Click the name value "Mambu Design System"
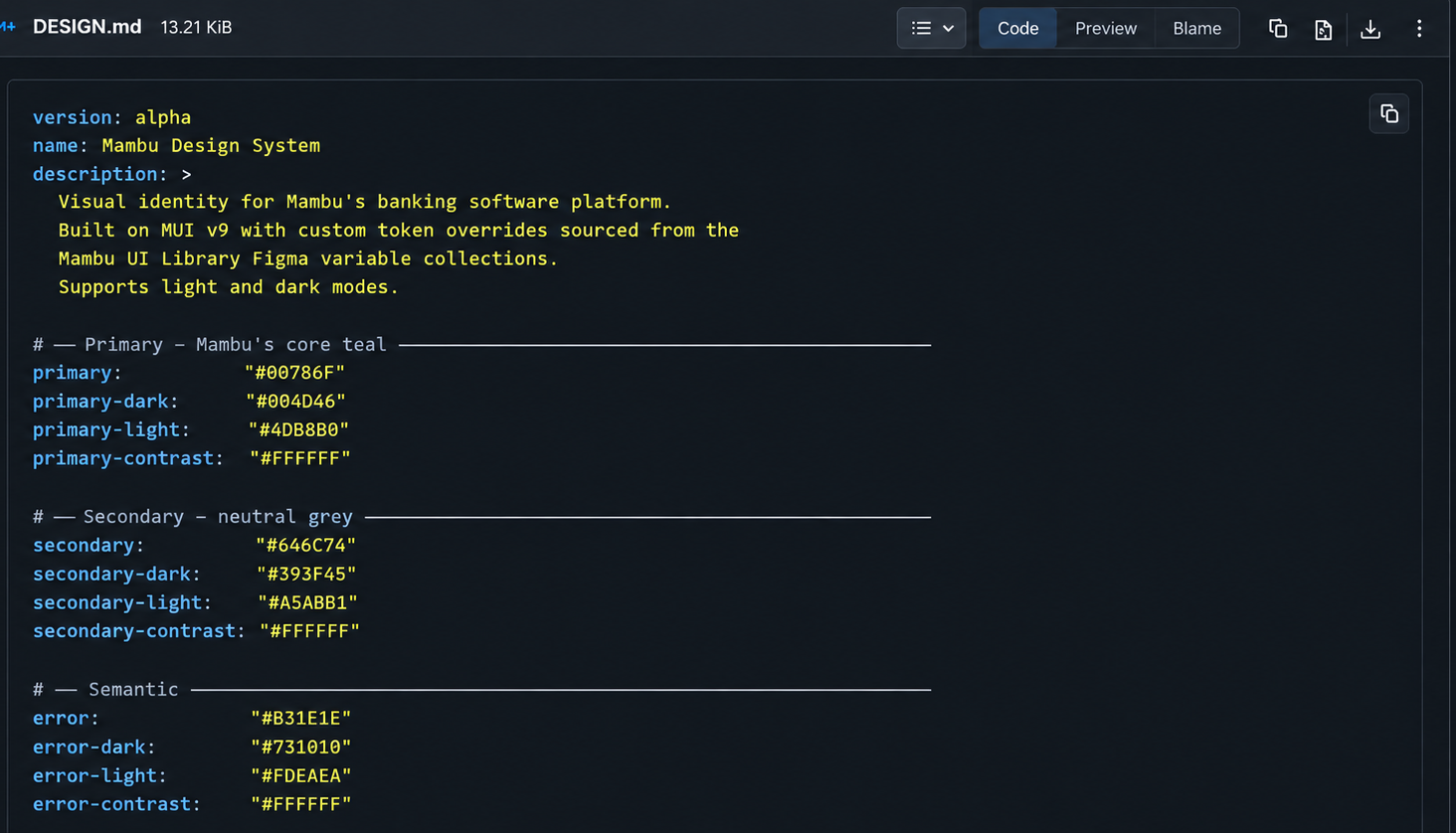This screenshot has width=1456, height=833. click(x=211, y=145)
